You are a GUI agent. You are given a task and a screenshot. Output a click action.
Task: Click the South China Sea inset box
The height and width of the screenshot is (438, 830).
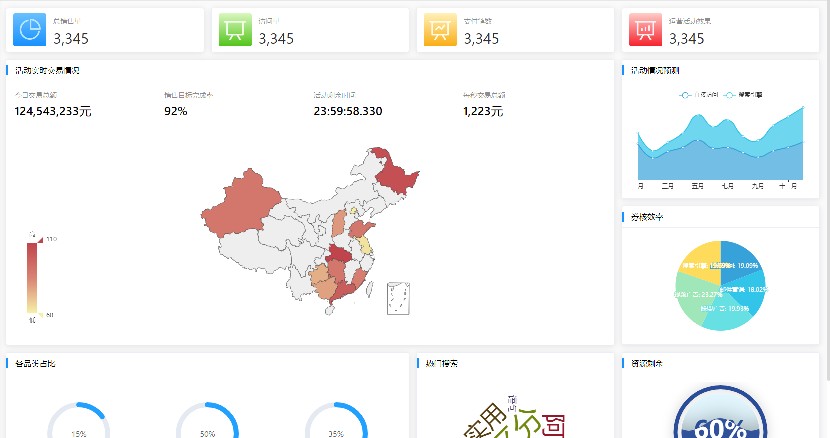(x=399, y=298)
